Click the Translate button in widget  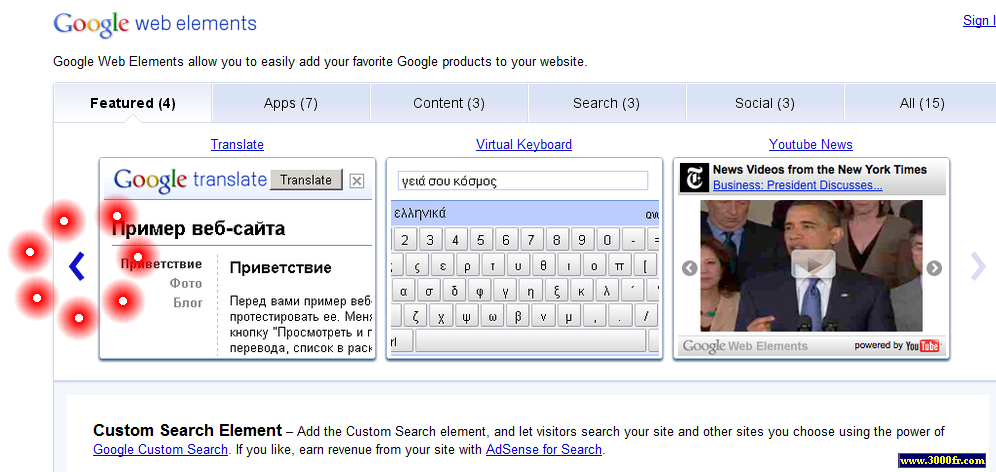[x=306, y=180]
